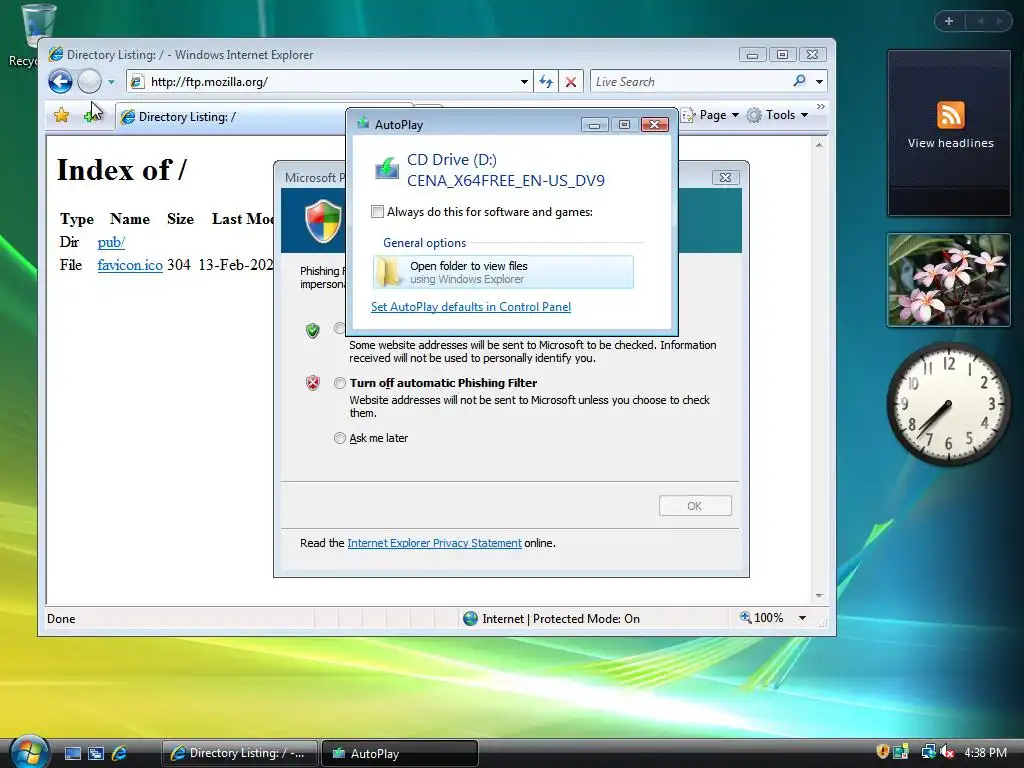Viewport: 1024px width, 768px height.
Task: Click the Windows Sidebar tray icon
Action: [902, 752]
